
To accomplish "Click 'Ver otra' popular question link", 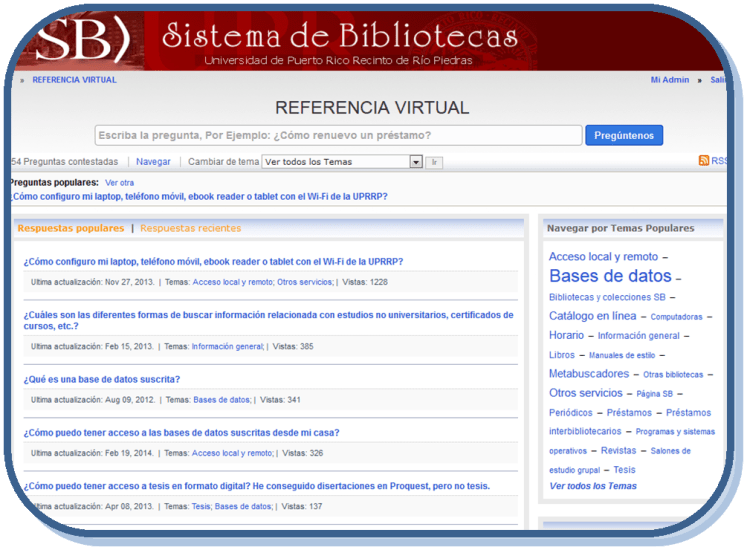I will (x=120, y=183).
